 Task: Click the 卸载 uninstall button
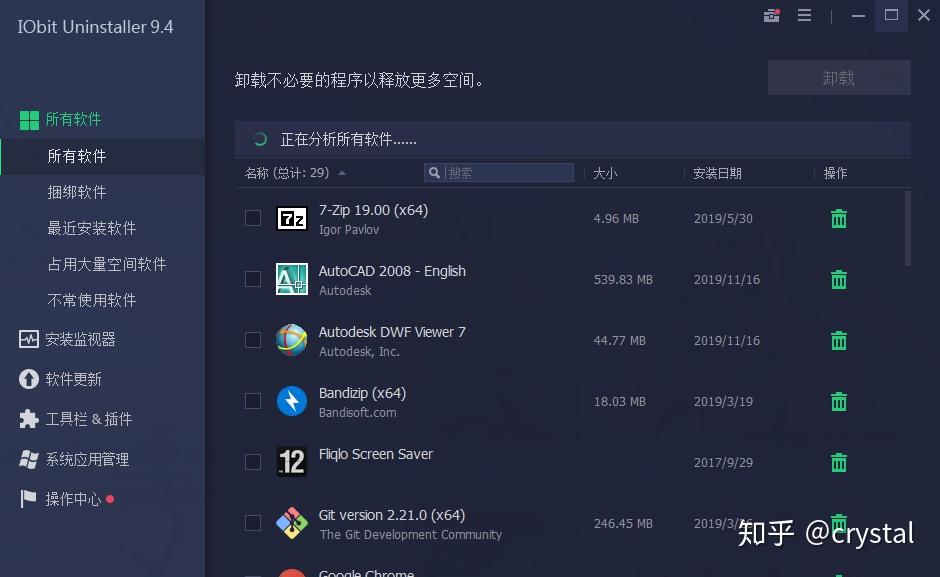[x=839, y=77]
